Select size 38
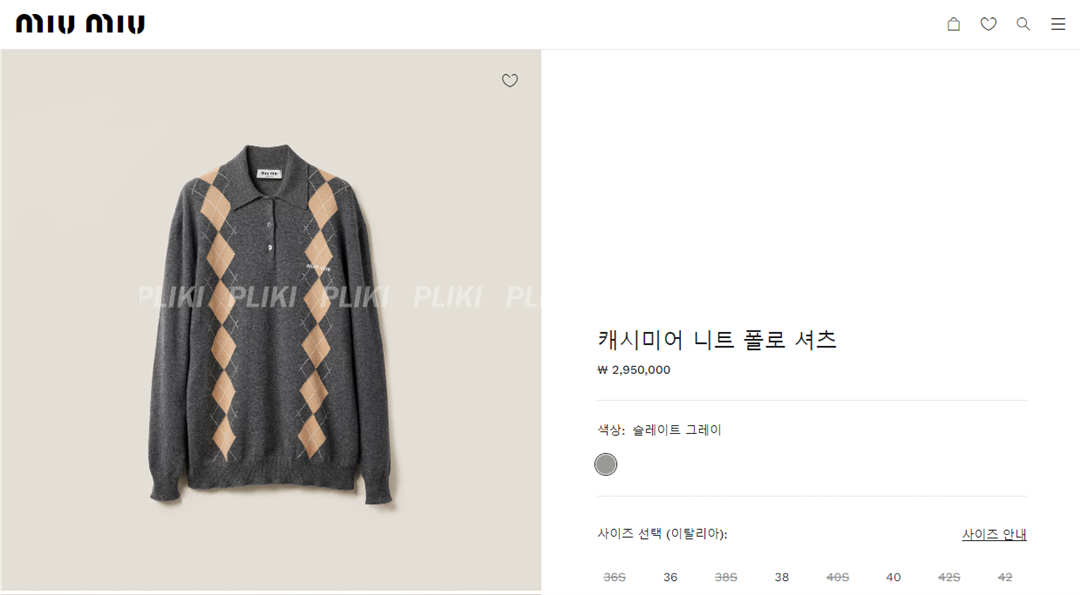 pos(782,577)
